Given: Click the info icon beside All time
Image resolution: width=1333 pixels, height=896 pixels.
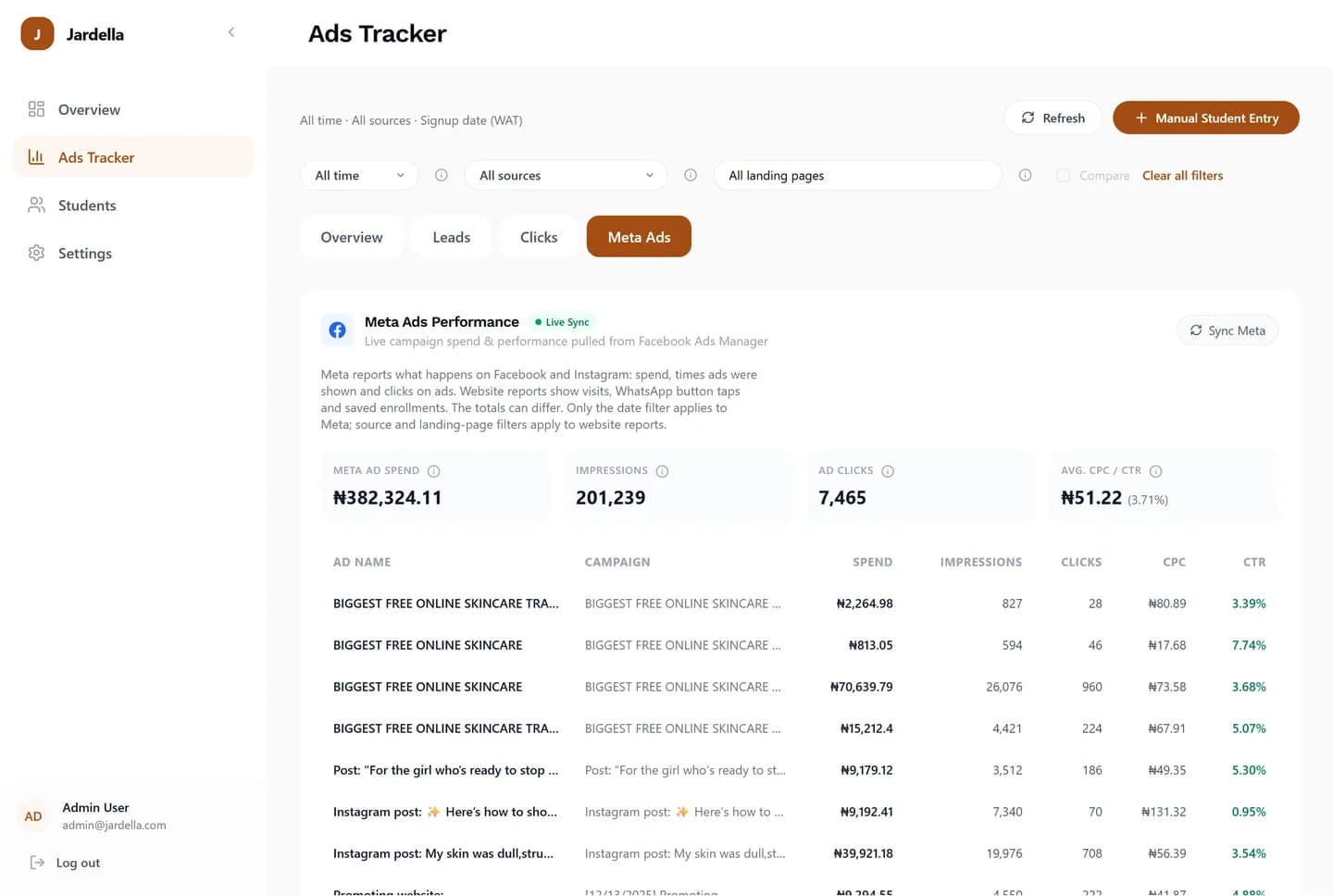Looking at the screenshot, I should [x=442, y=175].
